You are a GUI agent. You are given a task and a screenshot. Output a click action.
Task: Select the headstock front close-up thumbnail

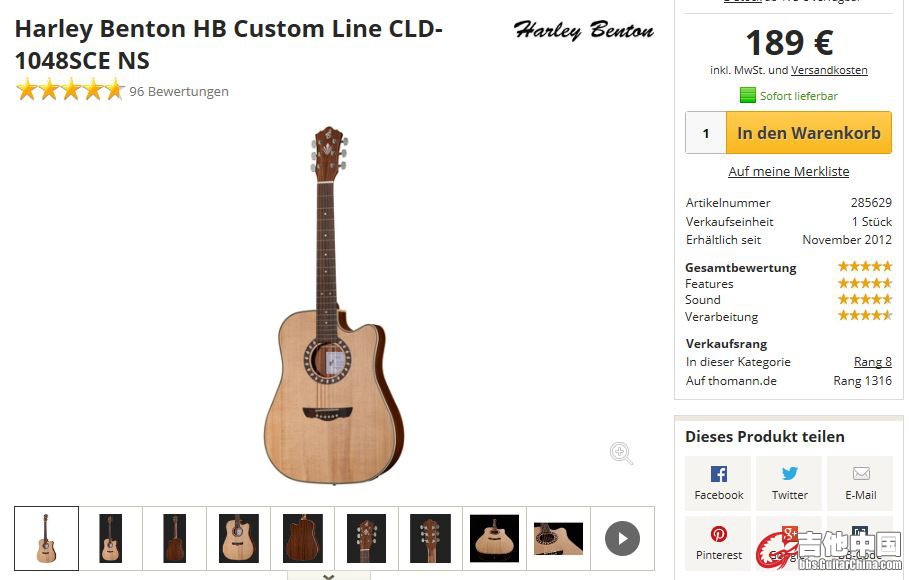click(x=366, y=538)
